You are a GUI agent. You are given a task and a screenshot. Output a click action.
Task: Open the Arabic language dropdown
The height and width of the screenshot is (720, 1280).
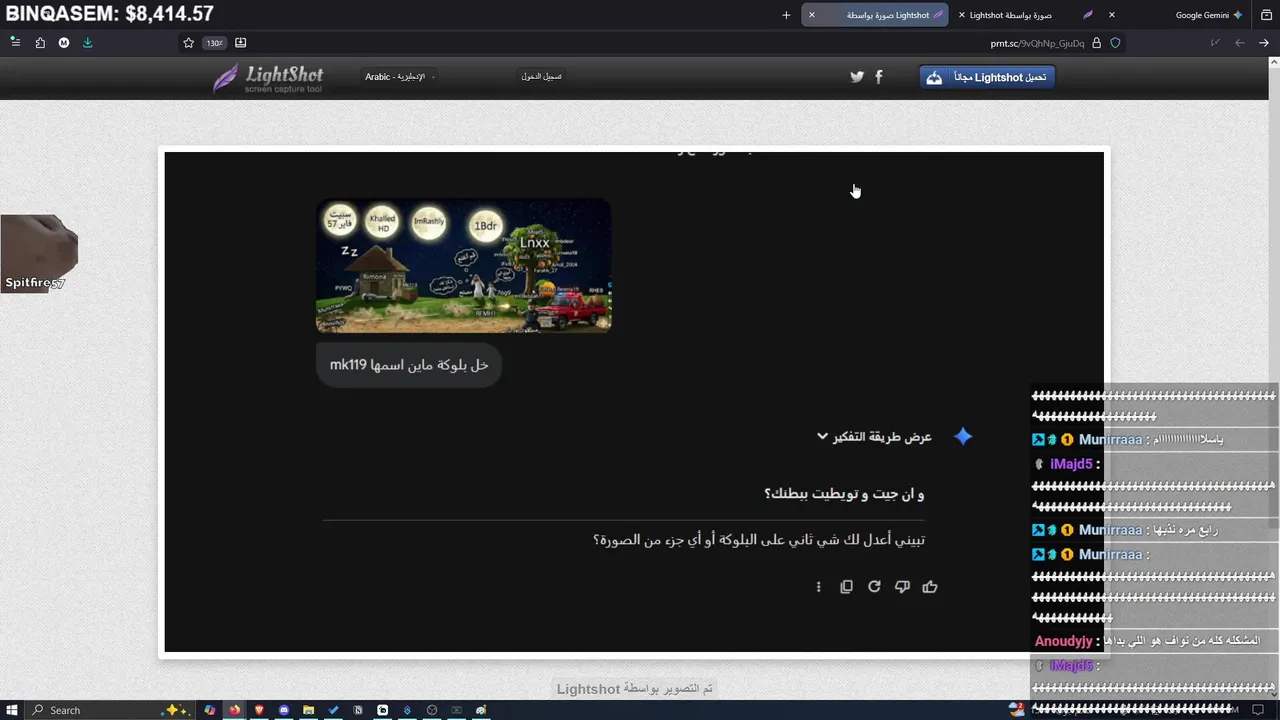(x=399, y=77)
